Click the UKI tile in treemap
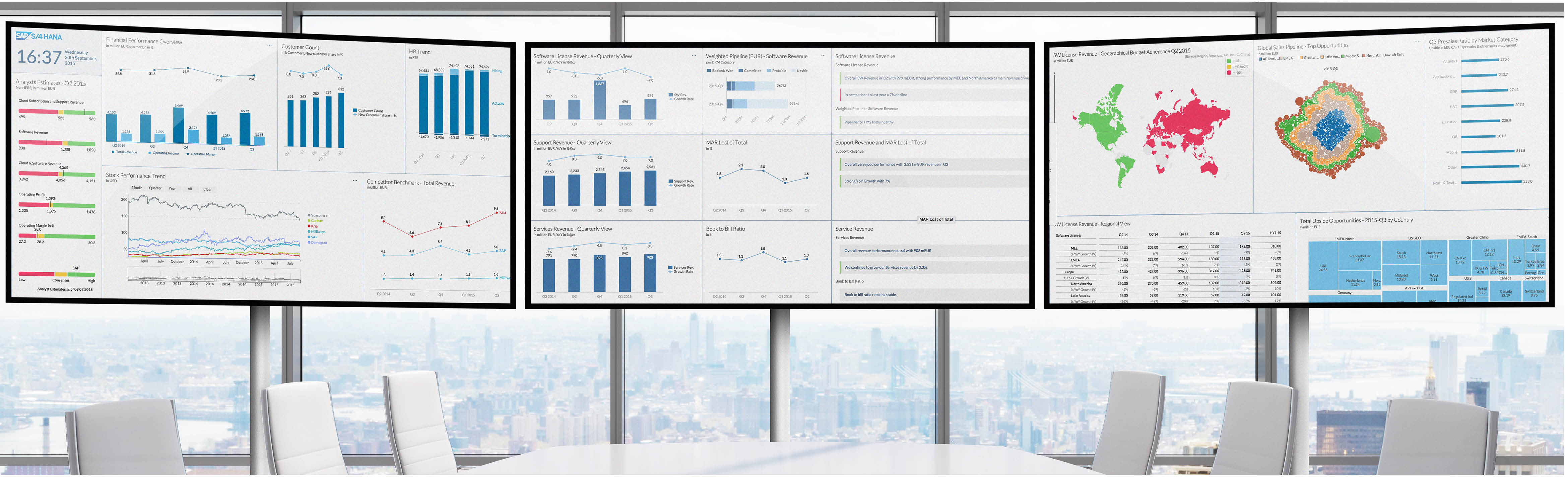Viewport: 1568px width, 477px height. point(1323,268)
